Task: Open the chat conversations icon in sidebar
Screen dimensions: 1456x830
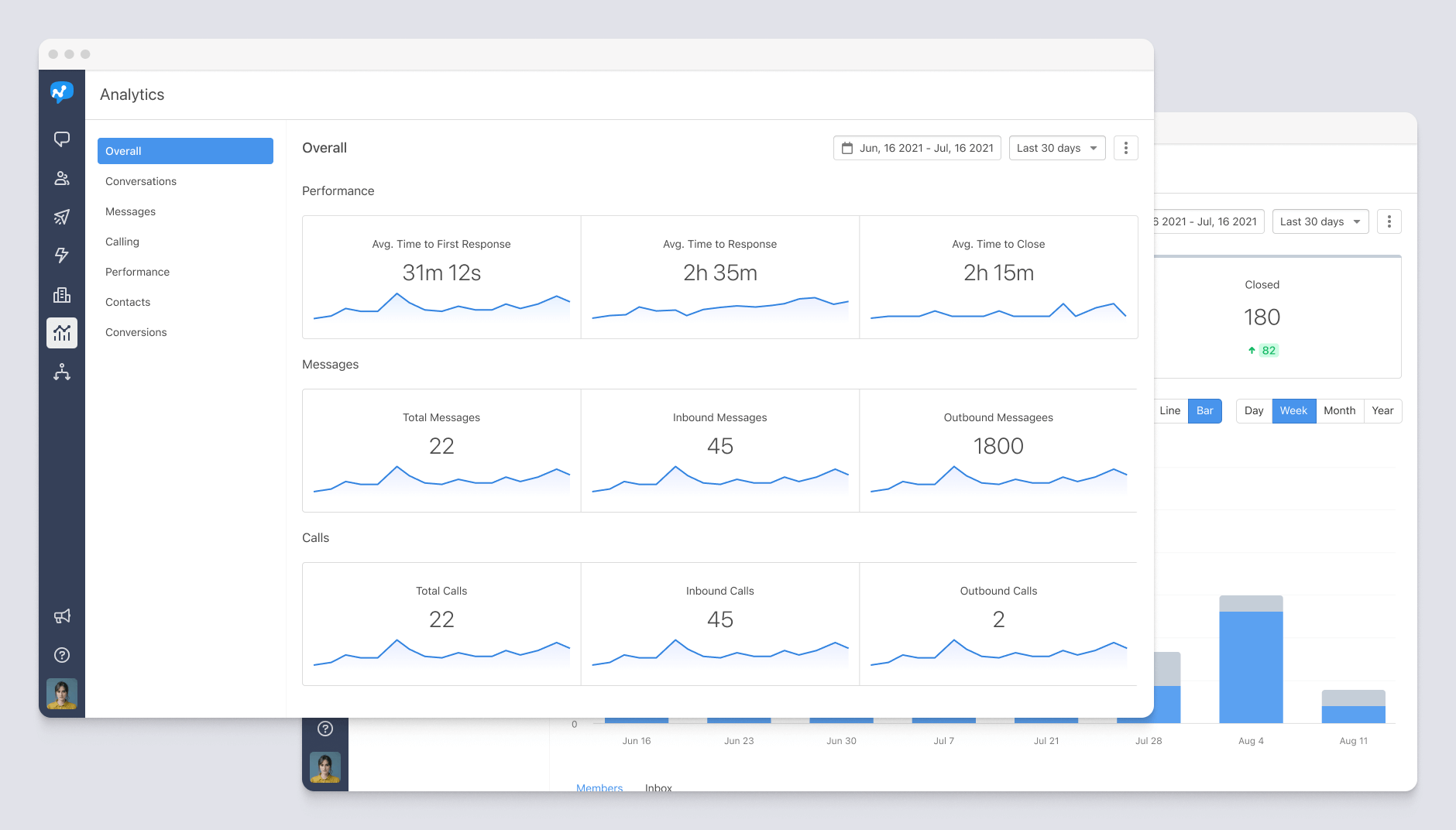Action: point(62,140)
